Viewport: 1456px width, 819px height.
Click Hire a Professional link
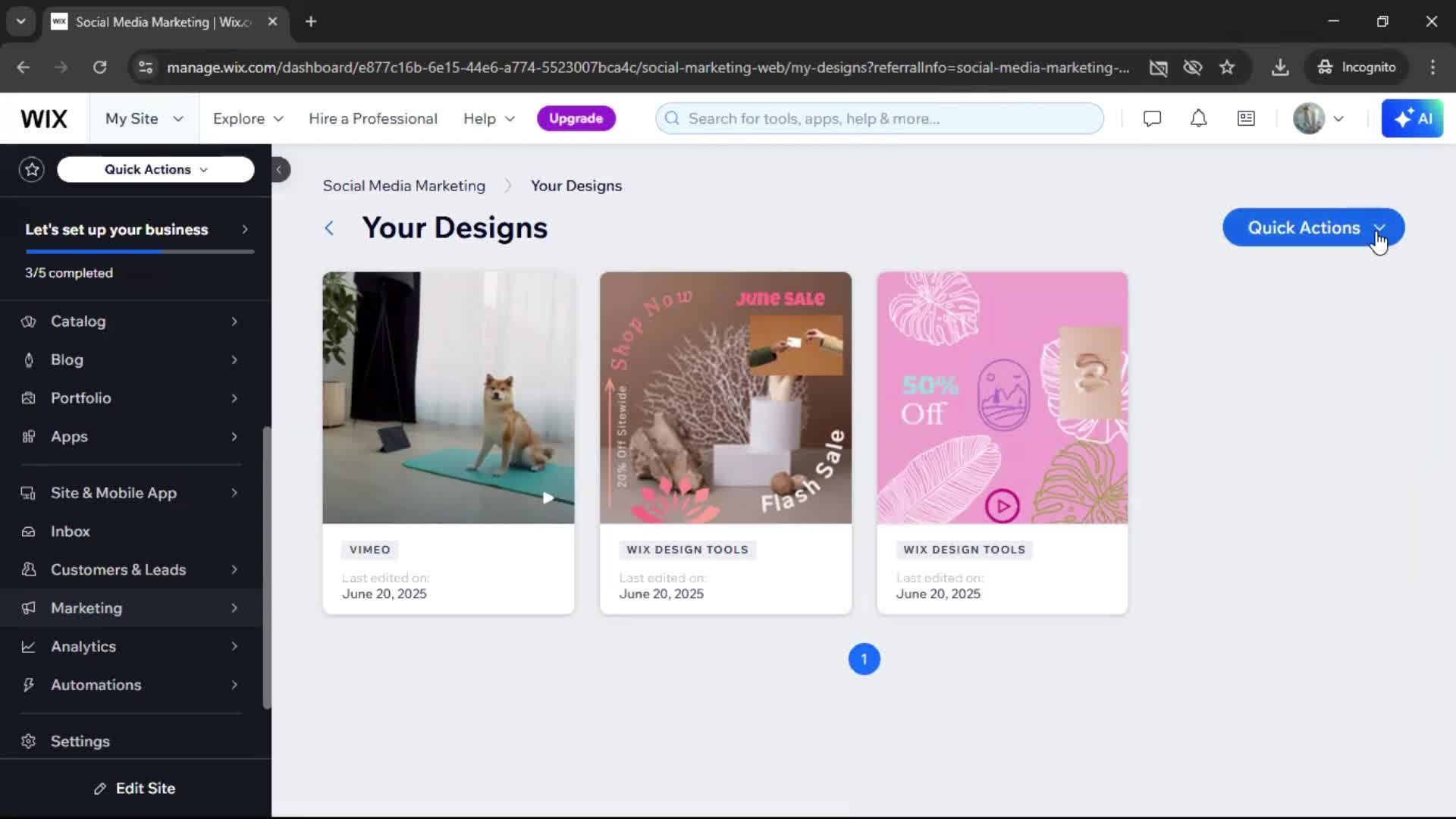click(x=373, y=119)
